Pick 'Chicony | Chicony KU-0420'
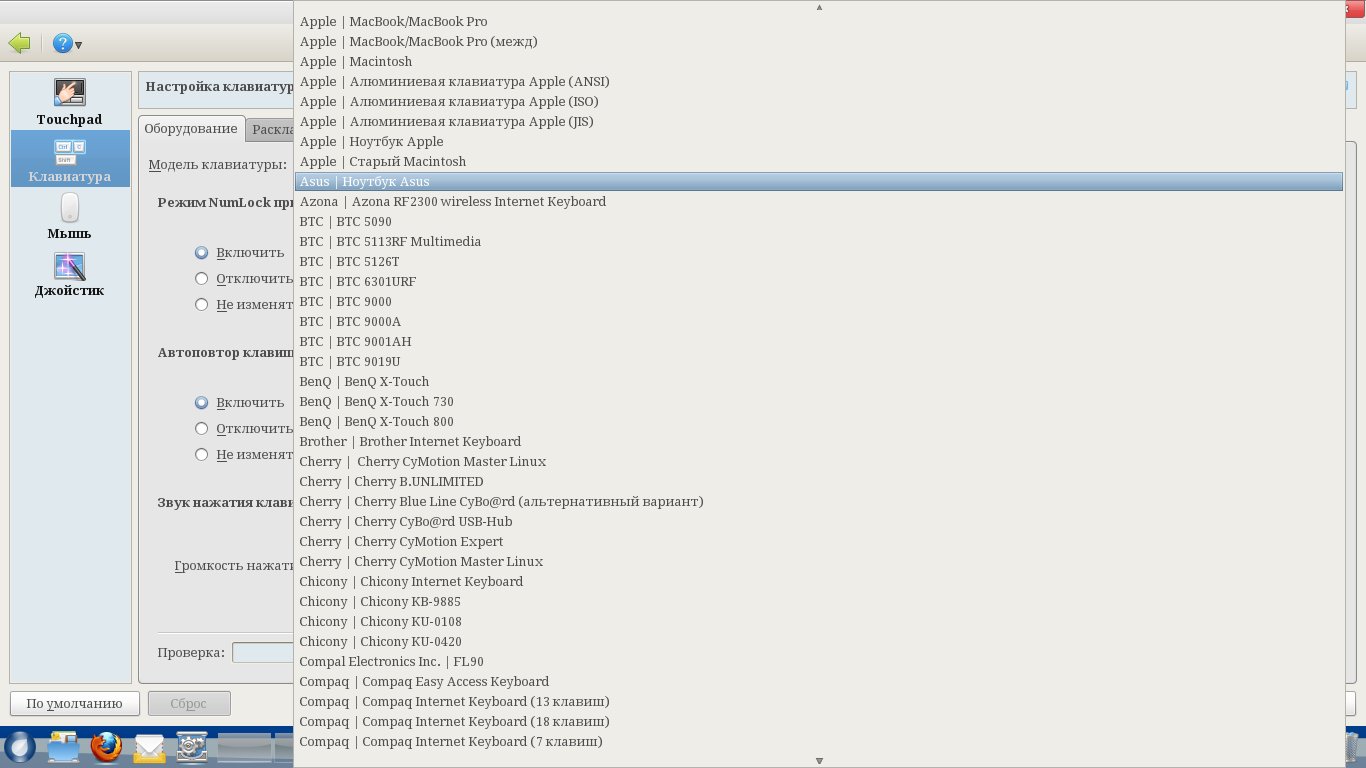 (x=819, y=642)
